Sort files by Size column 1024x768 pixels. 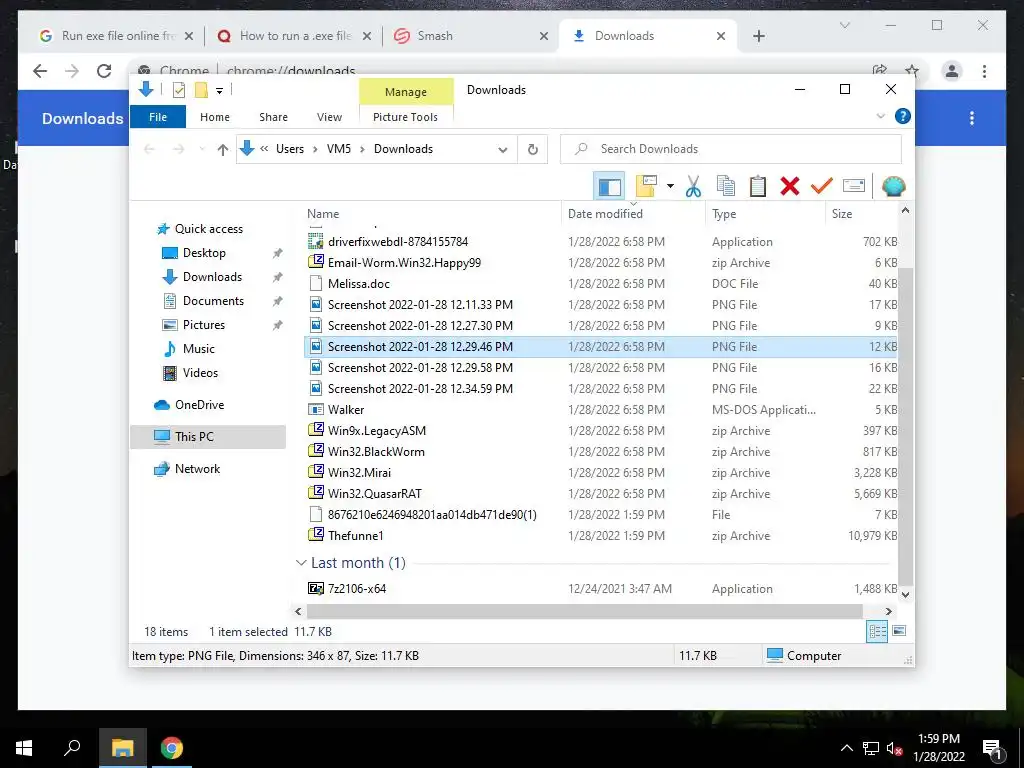point(861,214)
